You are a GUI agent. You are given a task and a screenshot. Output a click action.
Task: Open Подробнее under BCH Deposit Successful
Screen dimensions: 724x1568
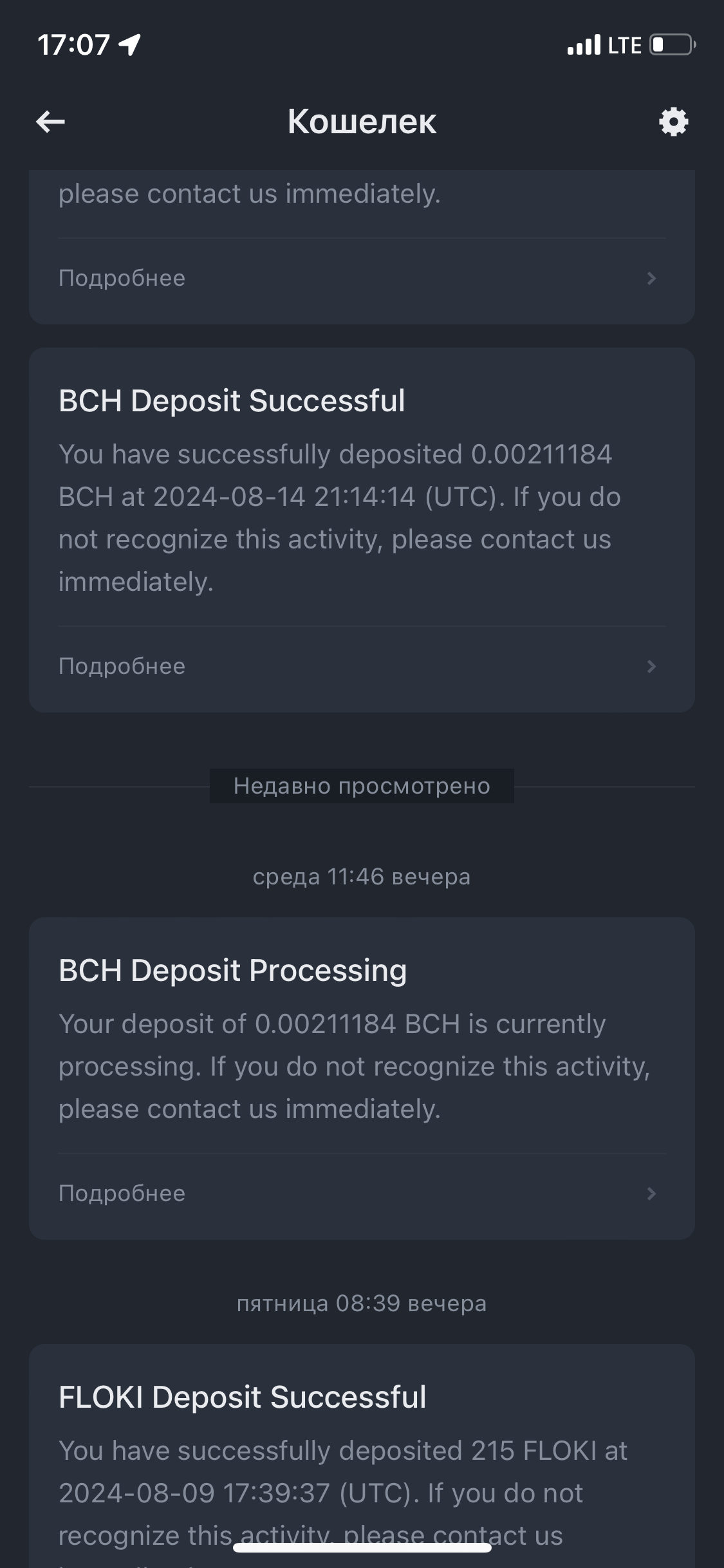click(122, 666)
